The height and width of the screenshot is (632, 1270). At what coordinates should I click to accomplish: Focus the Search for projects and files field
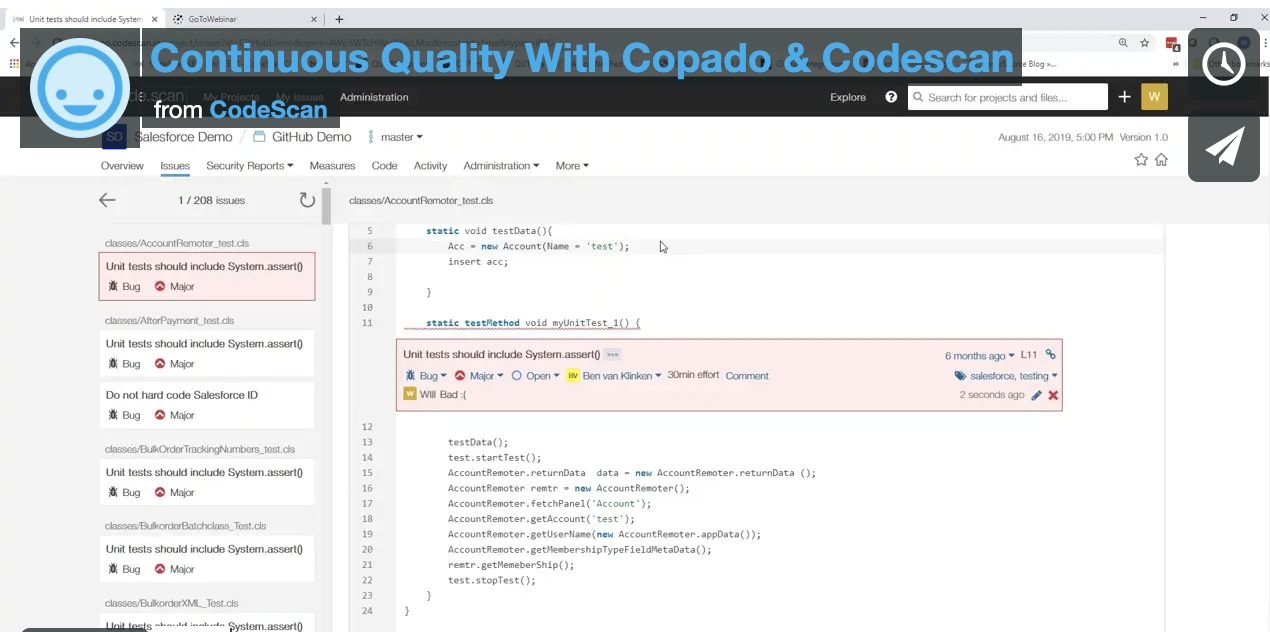[1008, 97]
